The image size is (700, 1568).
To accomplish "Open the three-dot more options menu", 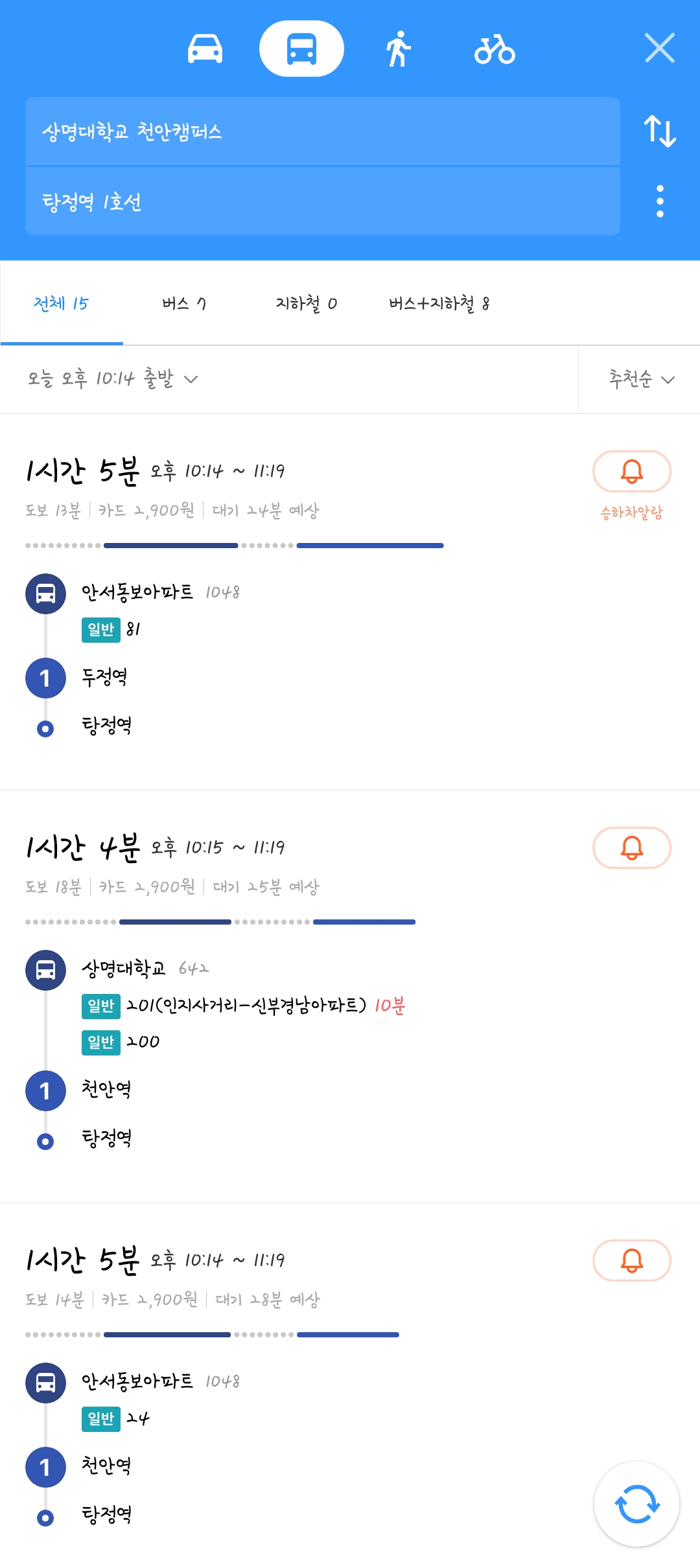I will tap(660, 202).
